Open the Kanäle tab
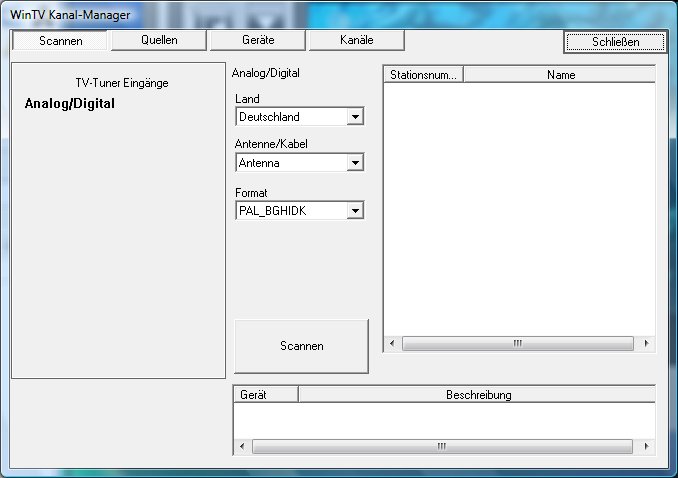 click(x=357, y=40)
